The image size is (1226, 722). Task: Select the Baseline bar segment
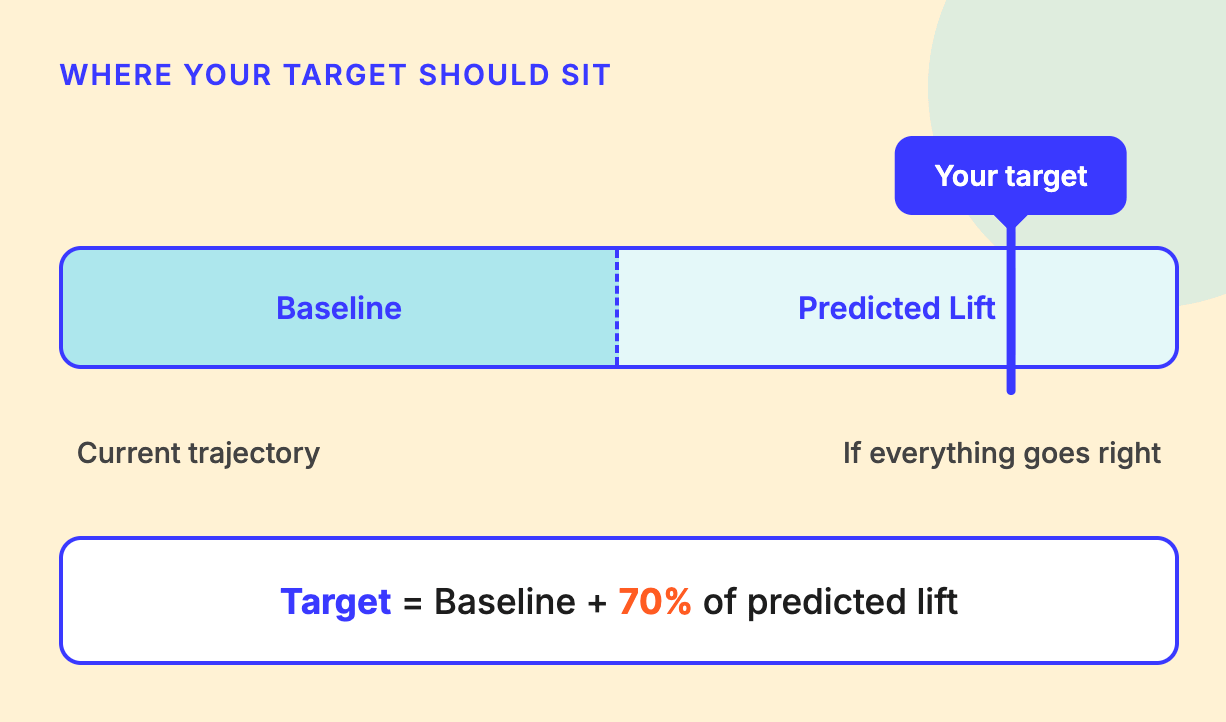[x=339, y=308]
